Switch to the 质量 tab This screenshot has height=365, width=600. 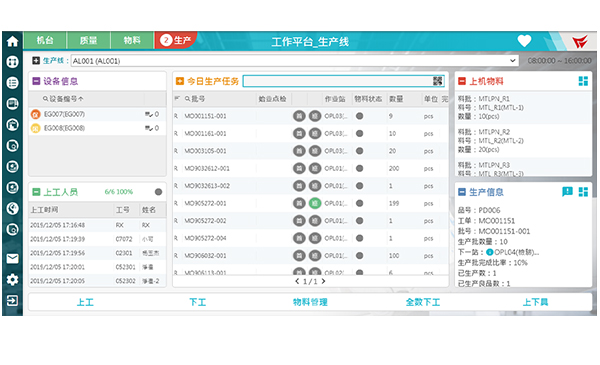pyautogui.click(x=88, y=40)
